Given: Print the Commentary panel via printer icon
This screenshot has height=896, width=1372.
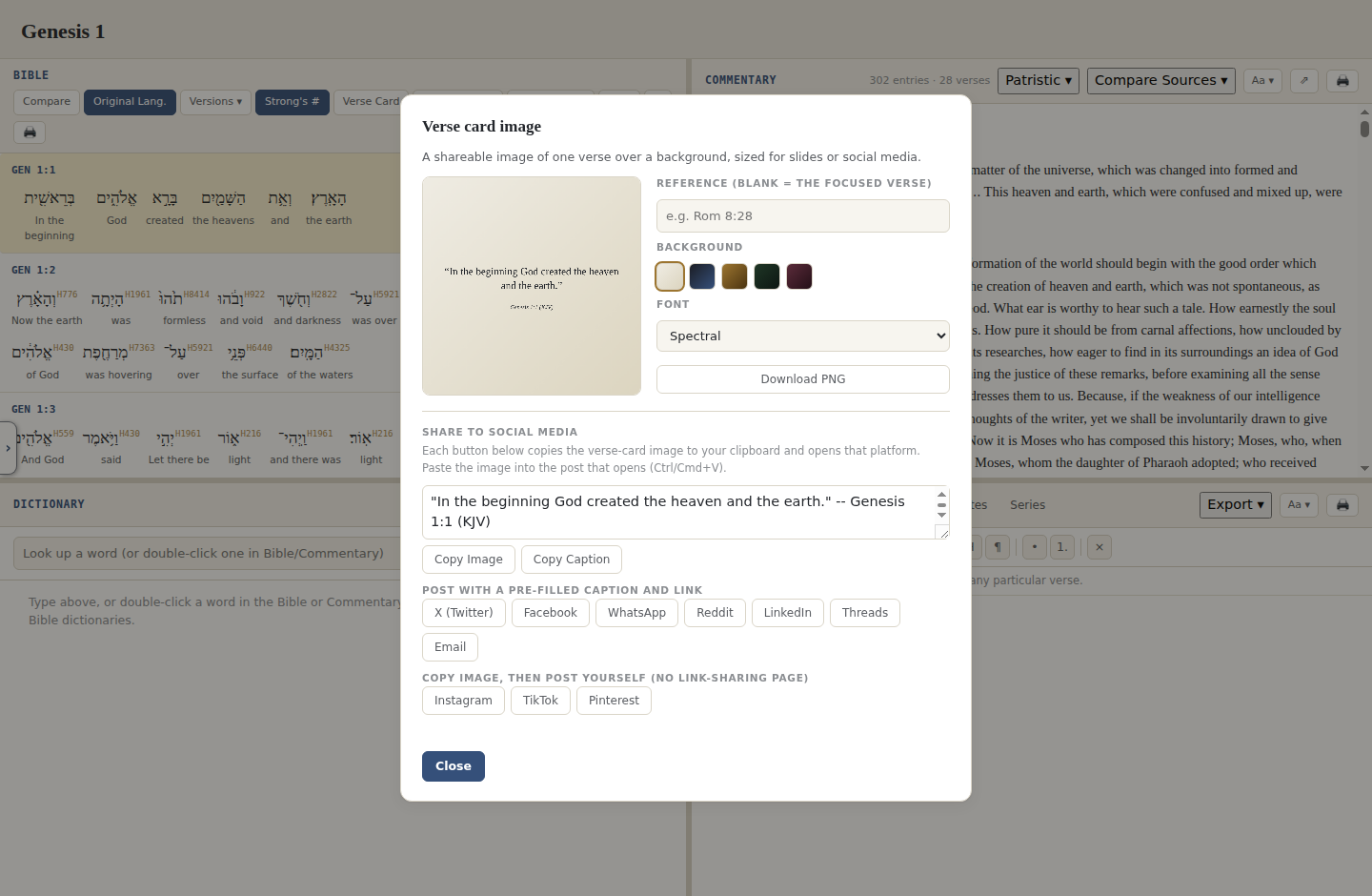Looking at the screenshot, I should coord(1342,80).
